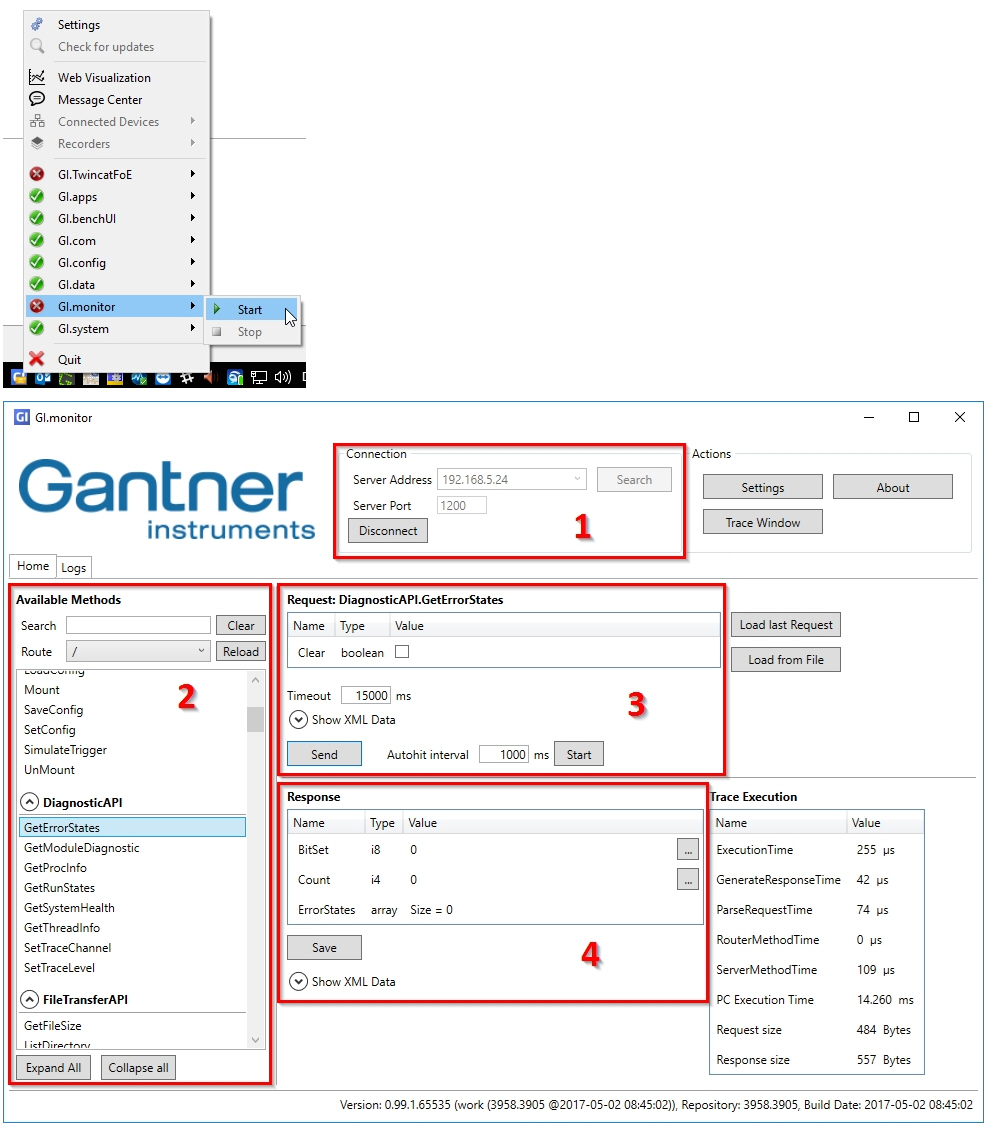Click inside the Timeout input field
This screenshot has height=1137, width=996.
click(366, 695)
